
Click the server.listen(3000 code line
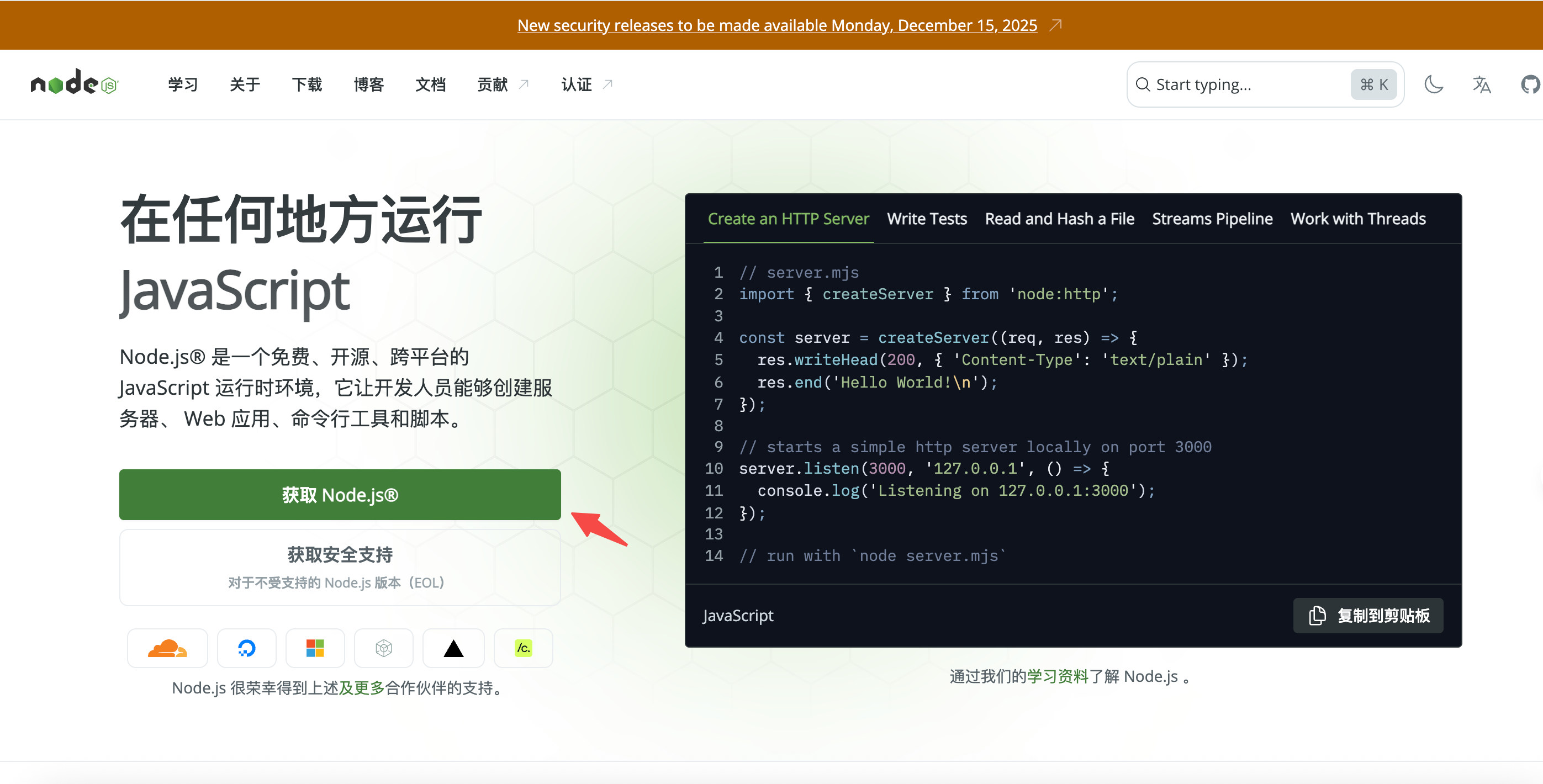924,468
